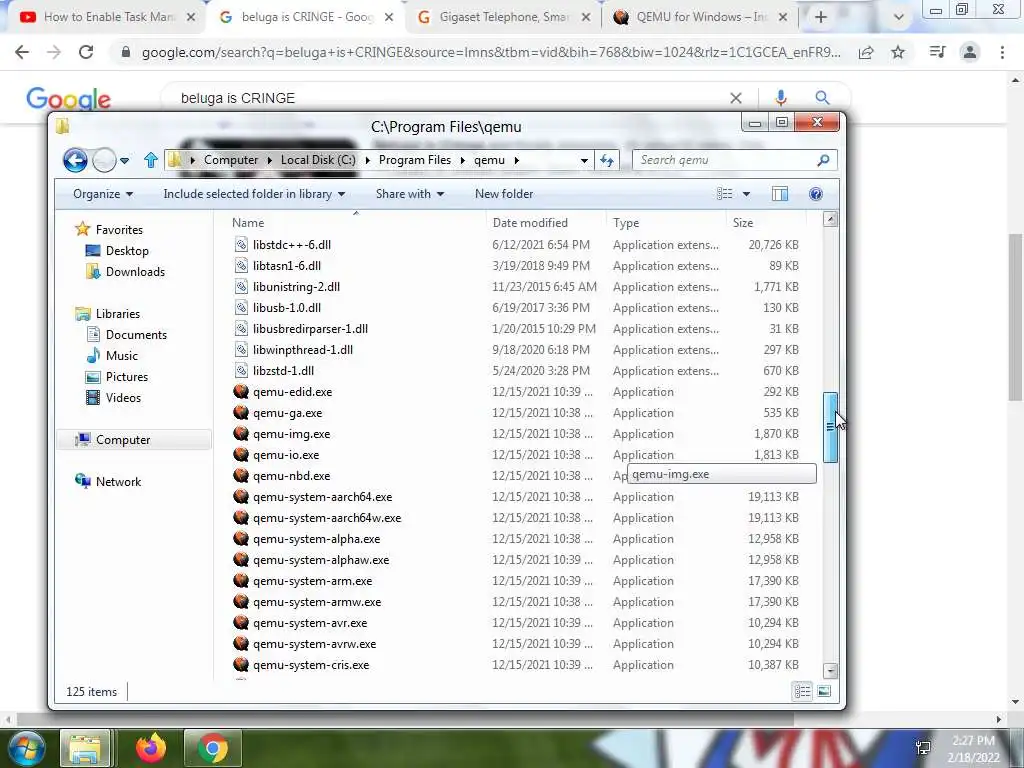Click New folder button

pos(504,194)
